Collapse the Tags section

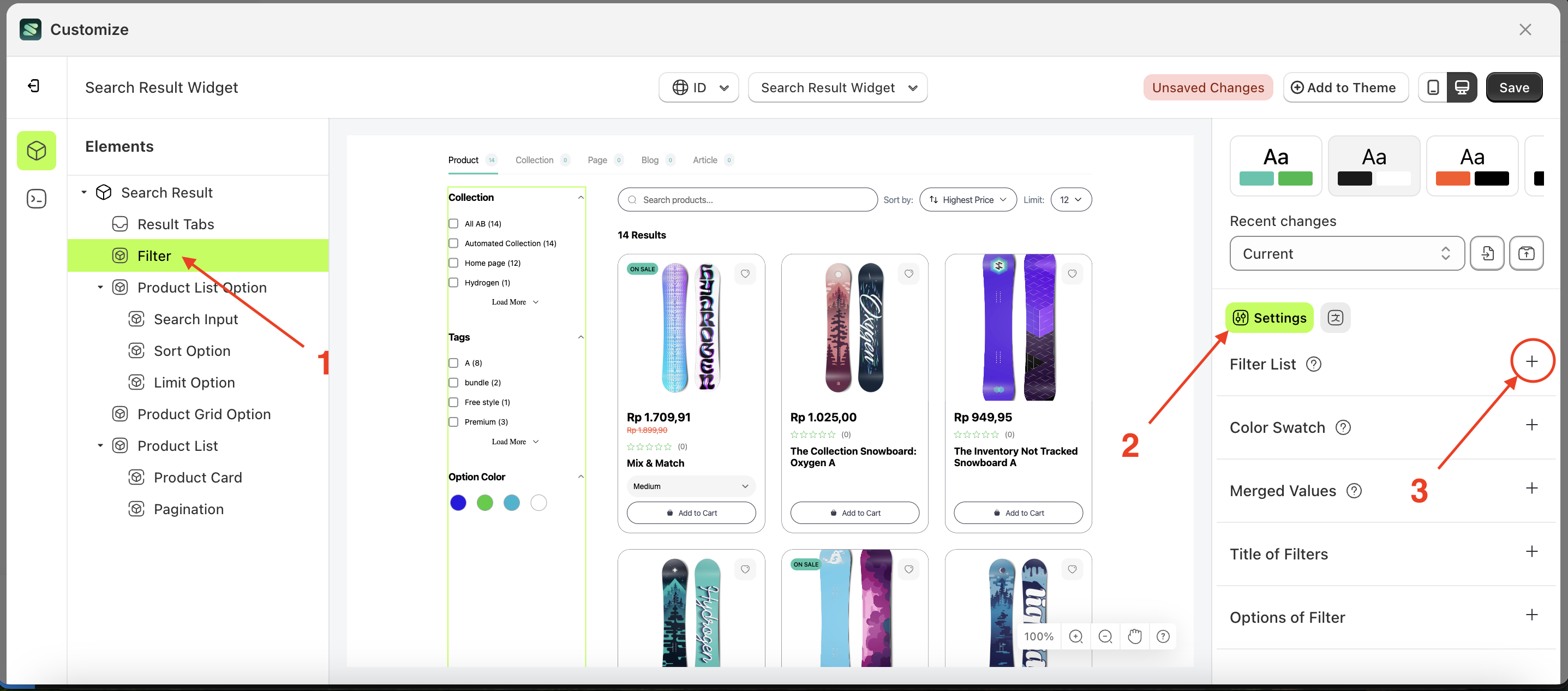pyautogui.click(x=580, y=337)
